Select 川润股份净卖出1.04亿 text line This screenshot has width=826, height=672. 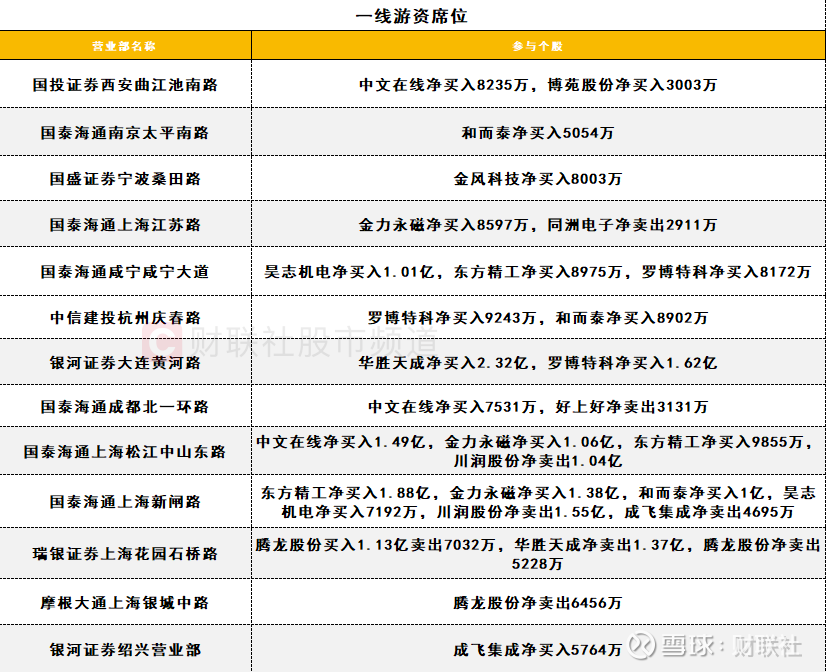coord(538,461)
